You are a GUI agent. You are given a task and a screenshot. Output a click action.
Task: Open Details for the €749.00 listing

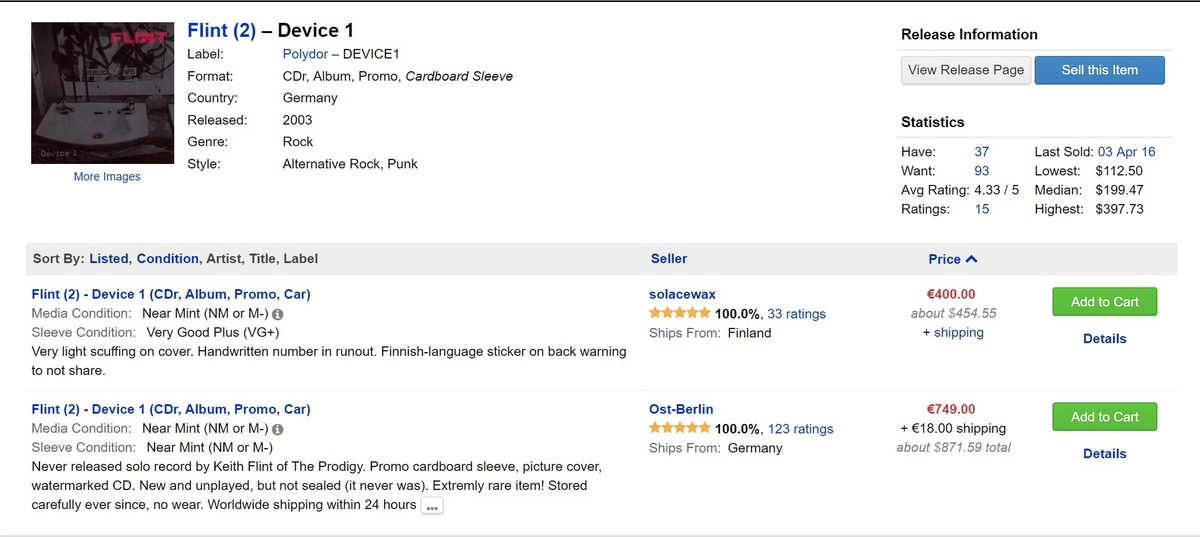1104,454
